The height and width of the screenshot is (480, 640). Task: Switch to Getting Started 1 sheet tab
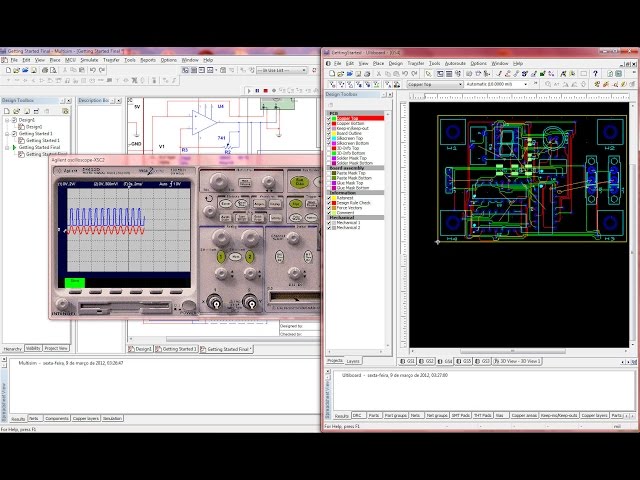click(x=176, y=349)
